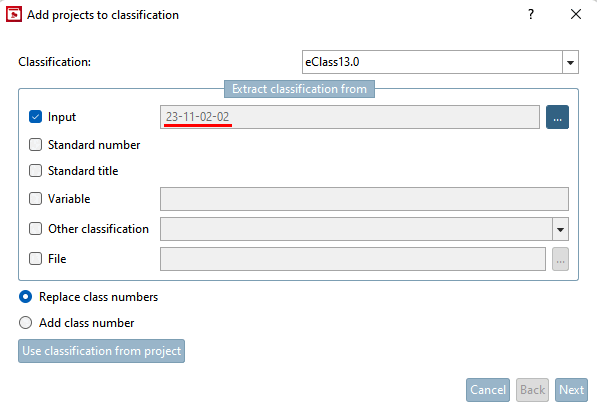Select Replace class numbers radio button
This screenshot has height=409, width=597.
click(26, 297)
